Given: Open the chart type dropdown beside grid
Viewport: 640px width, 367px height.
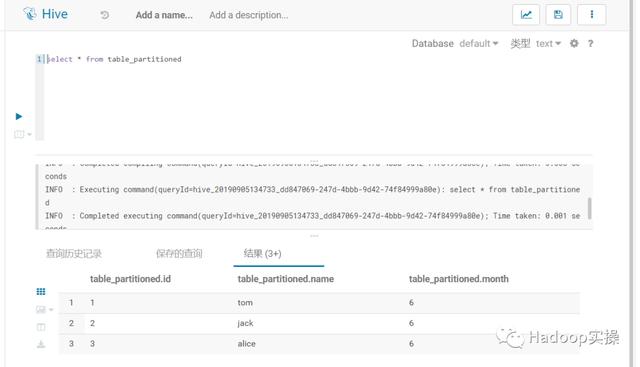Looking at the screenshot, I should point(44,309).
